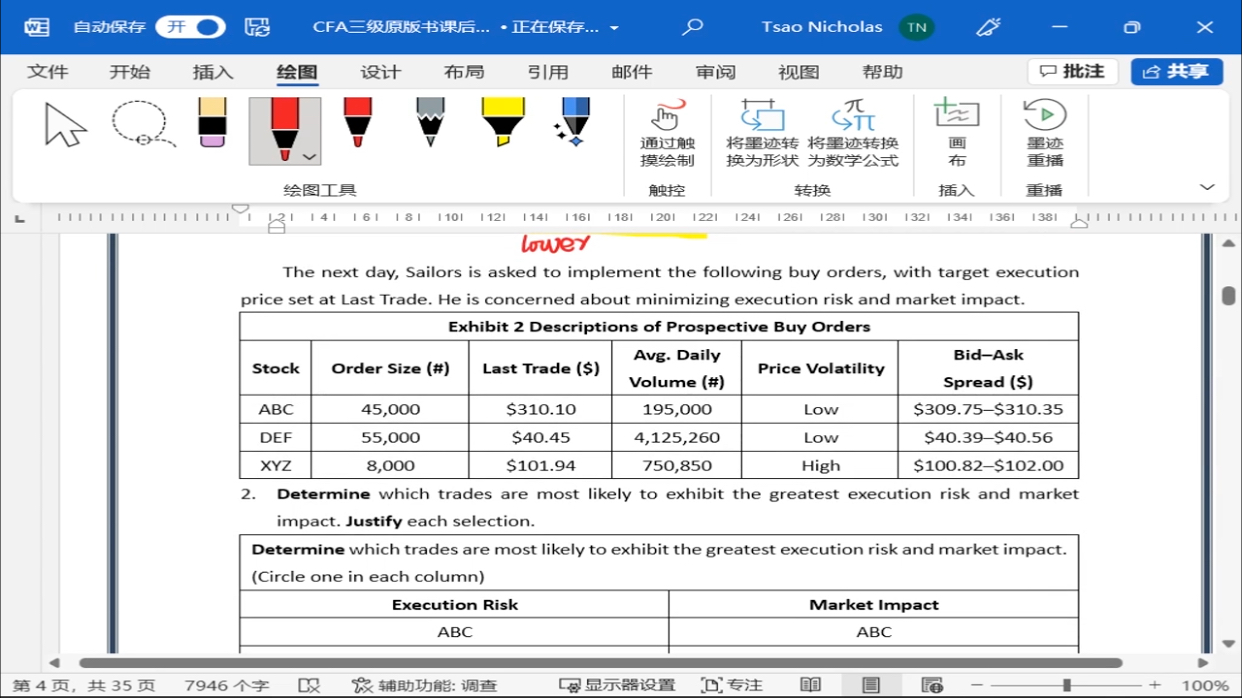Open the 插入 (Insert) tab

pos(212,72)
